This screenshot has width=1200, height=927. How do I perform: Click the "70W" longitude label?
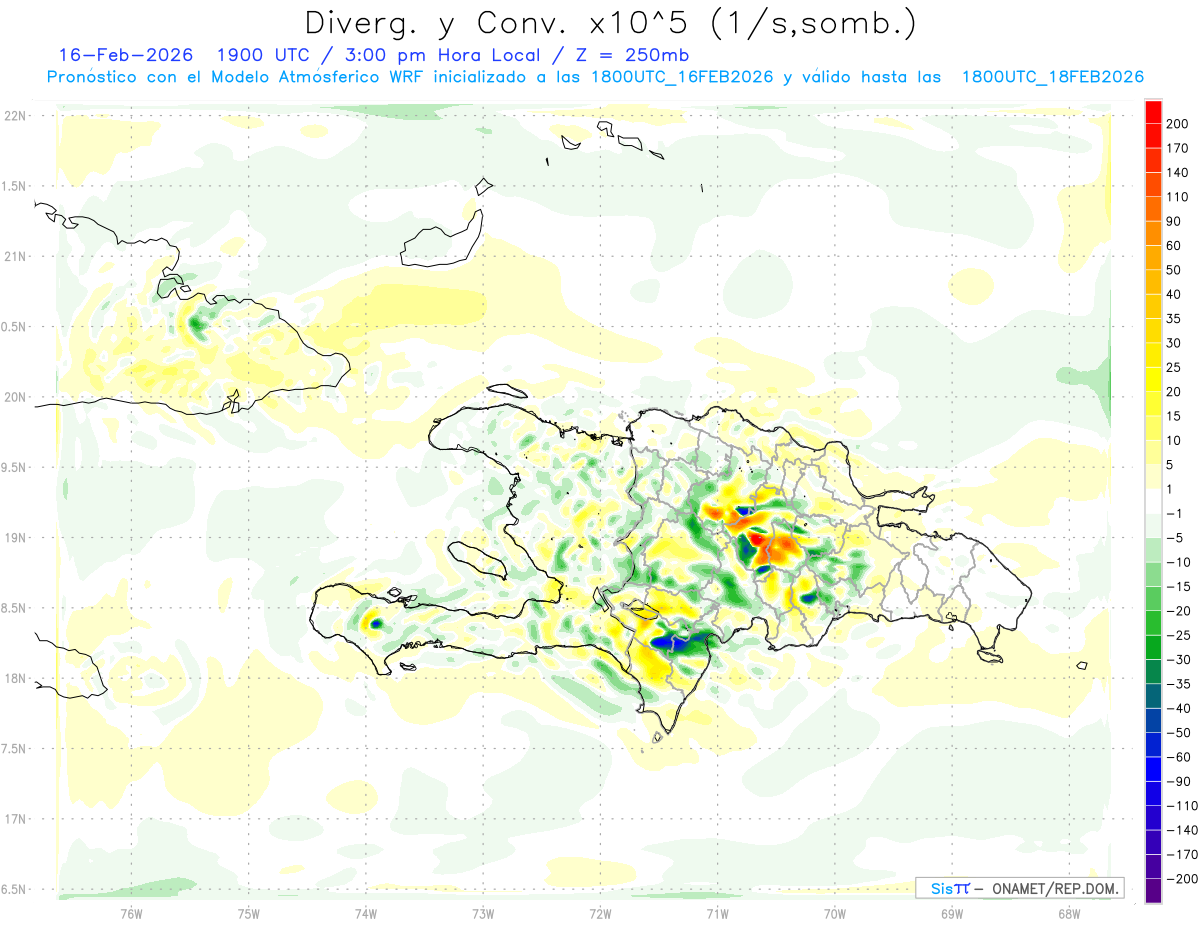pos(835,913)
